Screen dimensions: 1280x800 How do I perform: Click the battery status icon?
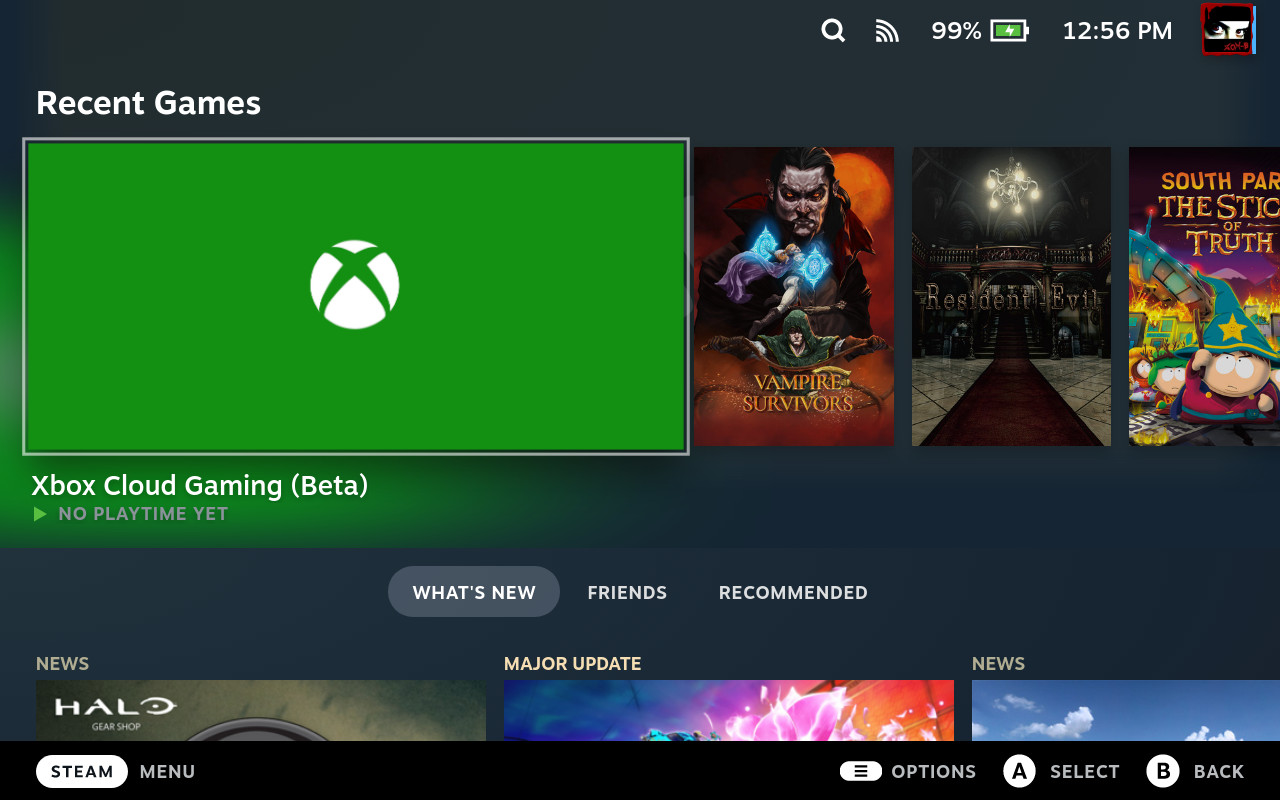point(1009,31)
